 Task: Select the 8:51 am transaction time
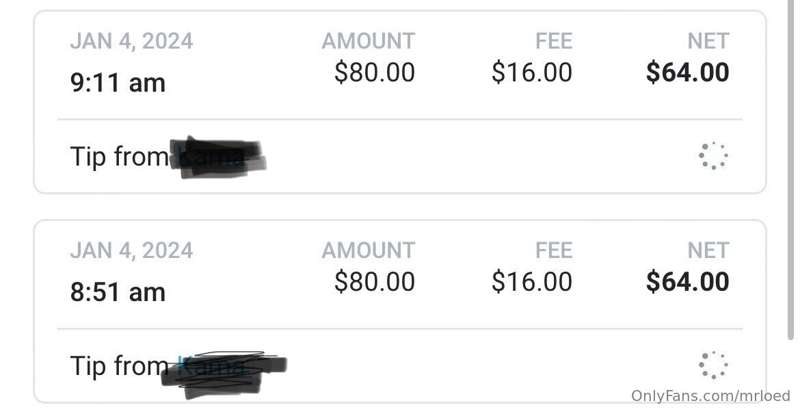coord(118,292)
